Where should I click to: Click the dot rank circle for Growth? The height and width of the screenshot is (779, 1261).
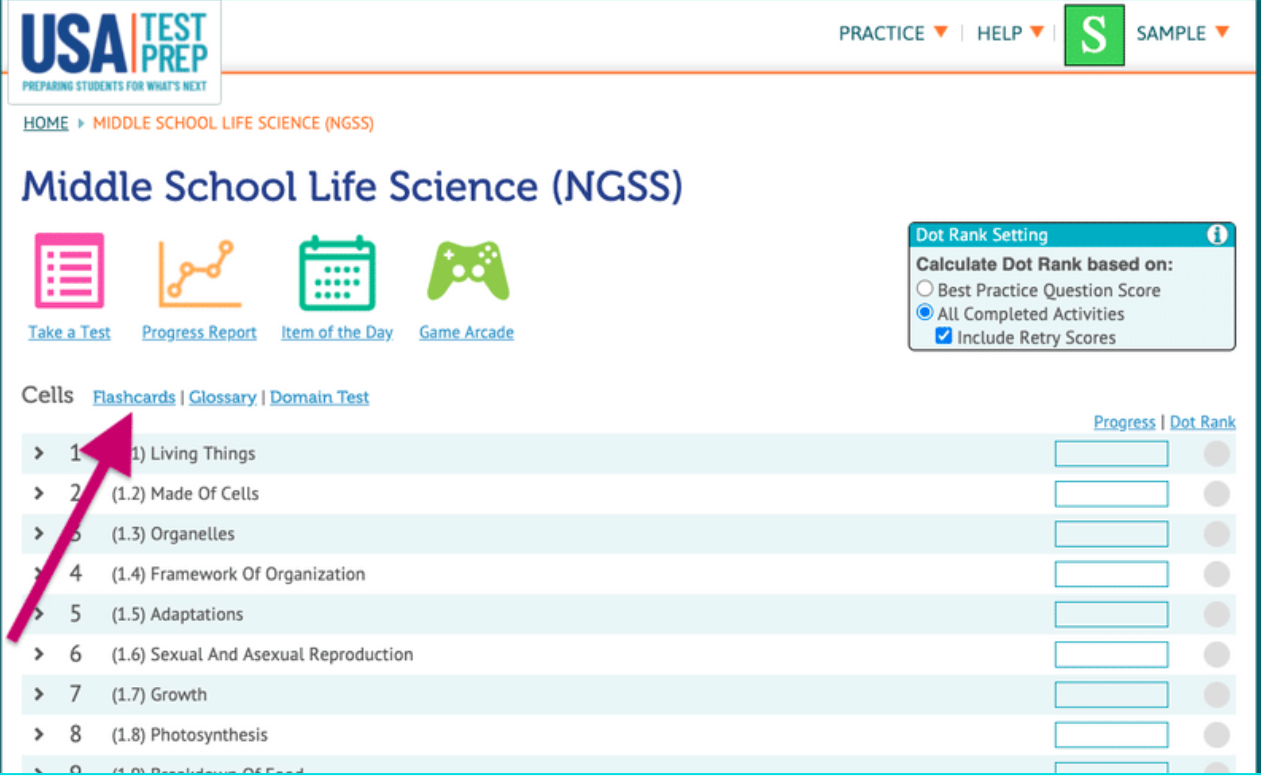click(1216, 695)
